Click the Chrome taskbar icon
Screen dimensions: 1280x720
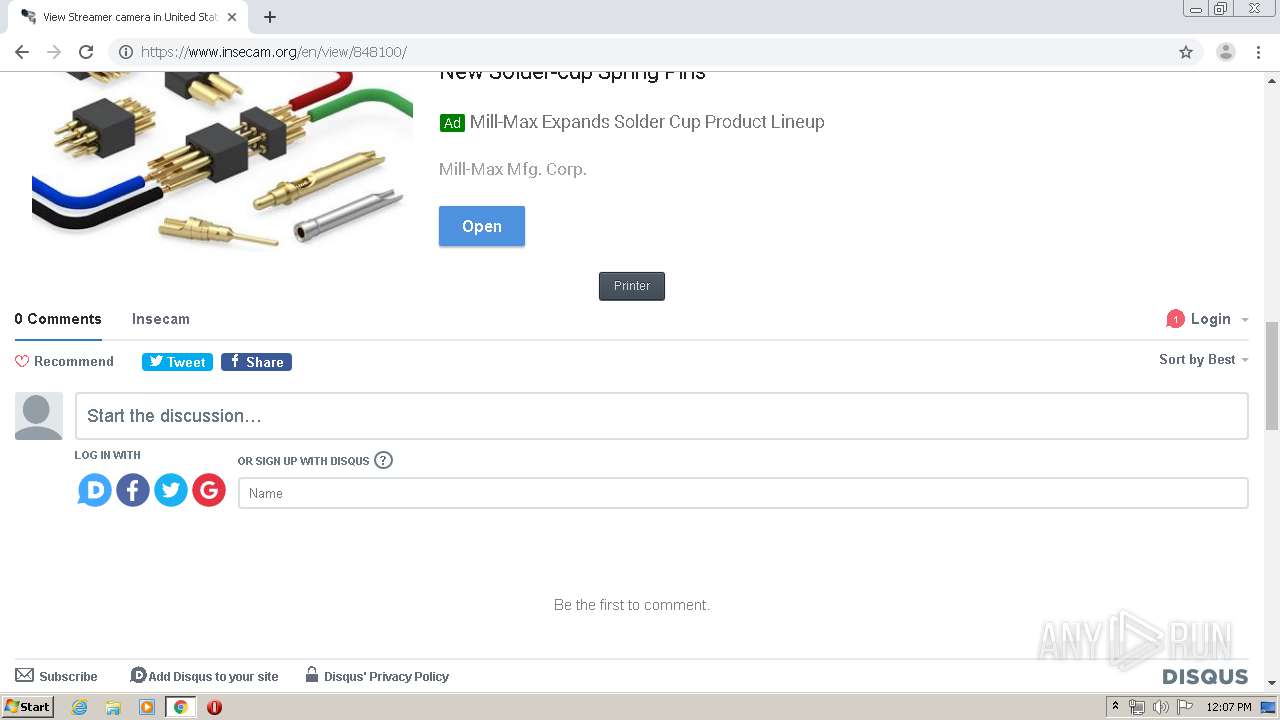pyautogui.click(x=180, y=707)
